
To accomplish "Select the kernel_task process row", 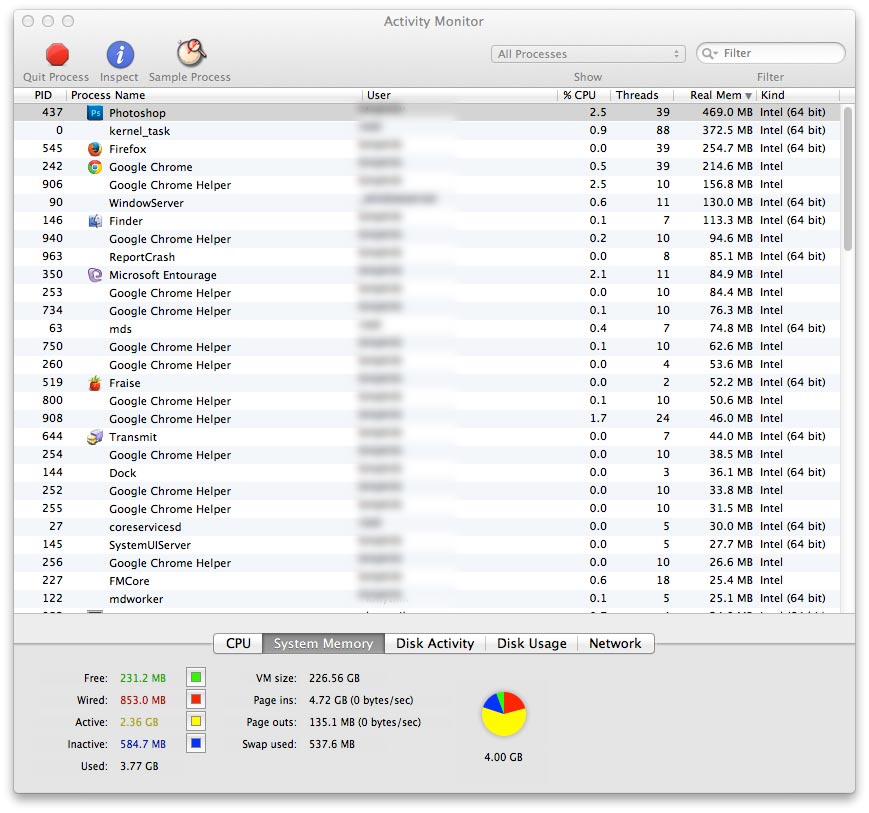I will (x=427, y=131).
